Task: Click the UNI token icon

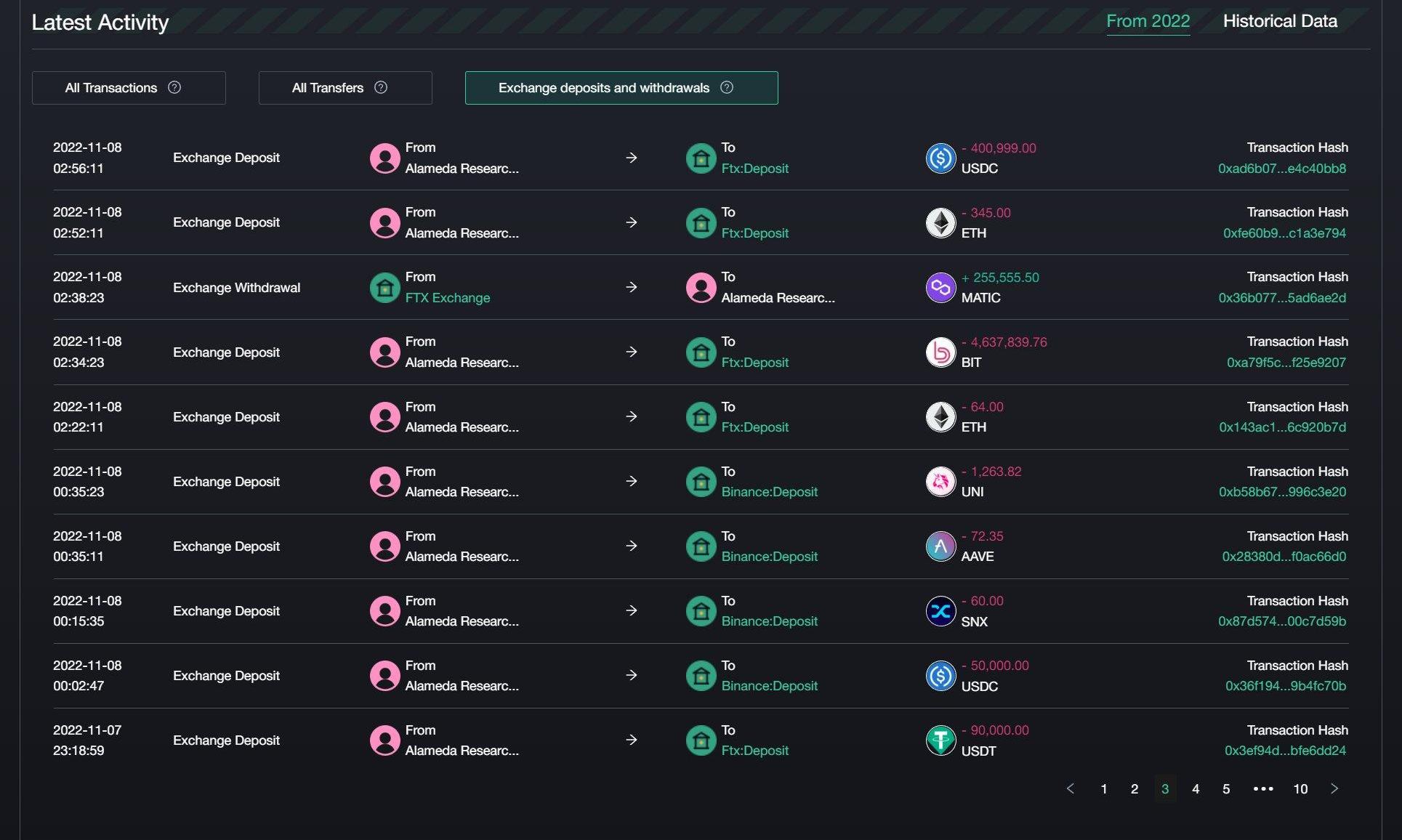Action: (x=940, y=482)
